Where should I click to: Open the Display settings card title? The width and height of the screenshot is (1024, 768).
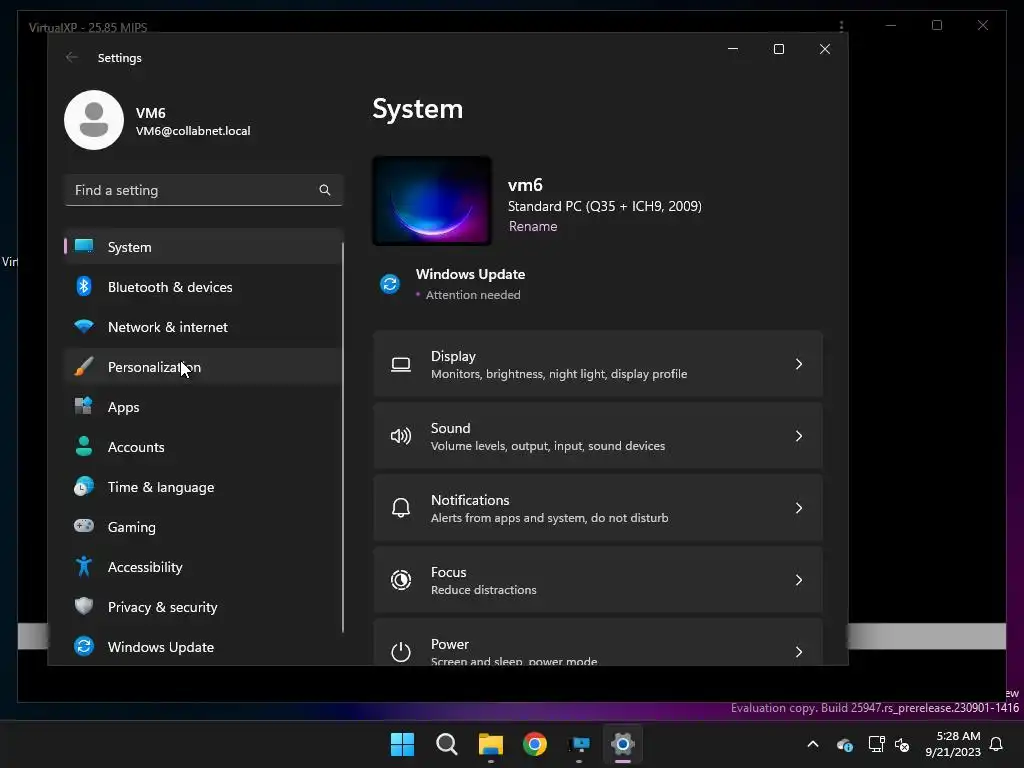[x=453, y=356]
